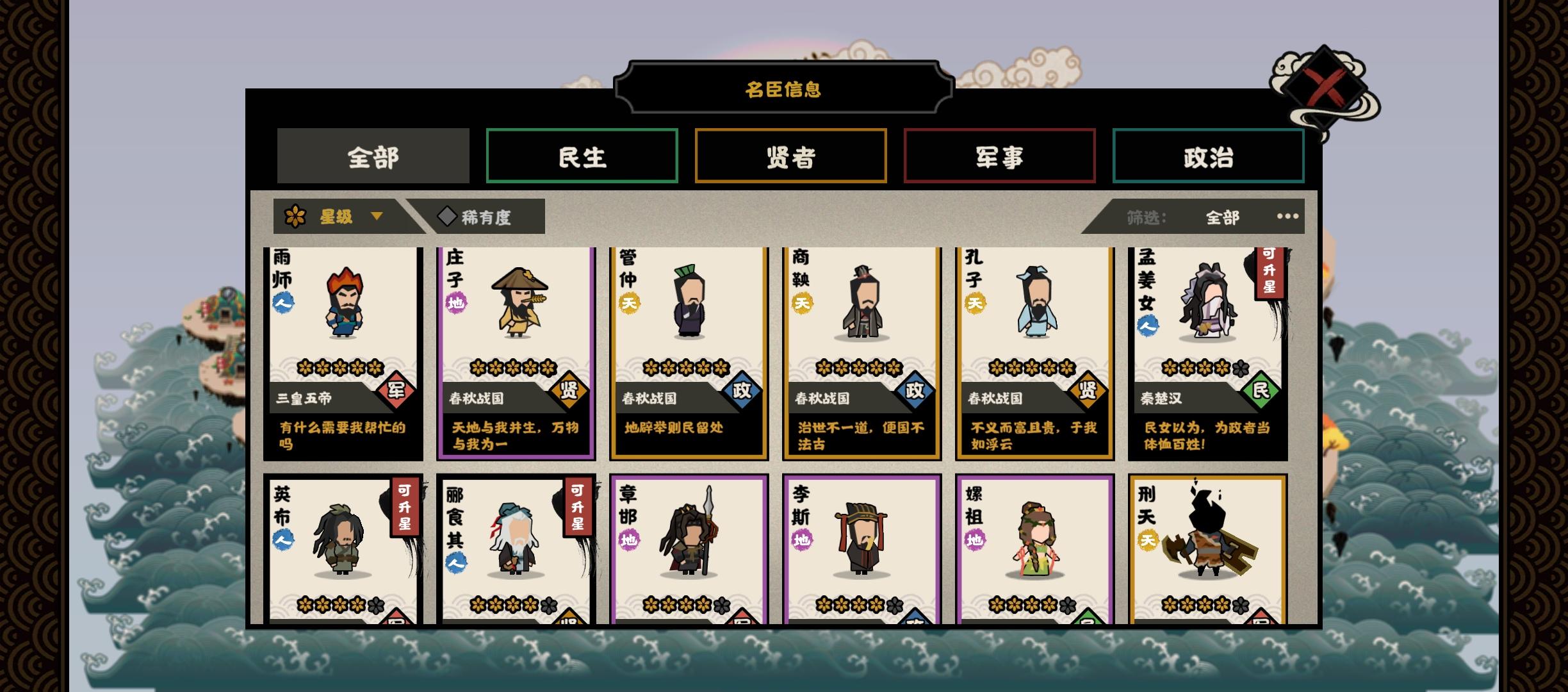Expand the 星级 sort order arrow
The width and height of the screenshot is (1568, 692).
point(377,217)
